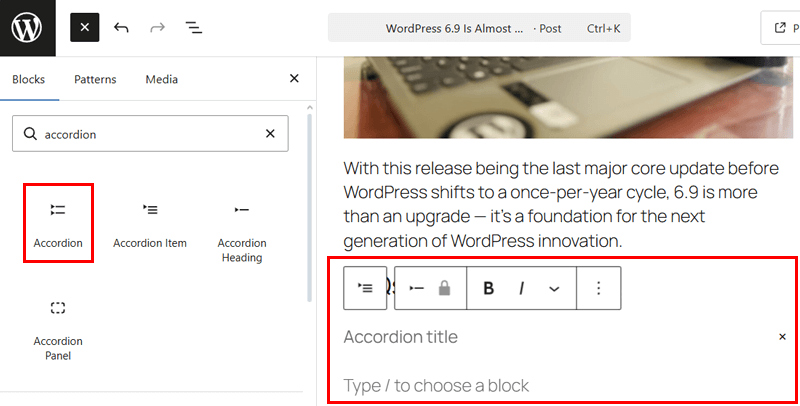Screen dimensions: 800x406
Task: Click the accordion search input field
Action: [x=150, y=134]
